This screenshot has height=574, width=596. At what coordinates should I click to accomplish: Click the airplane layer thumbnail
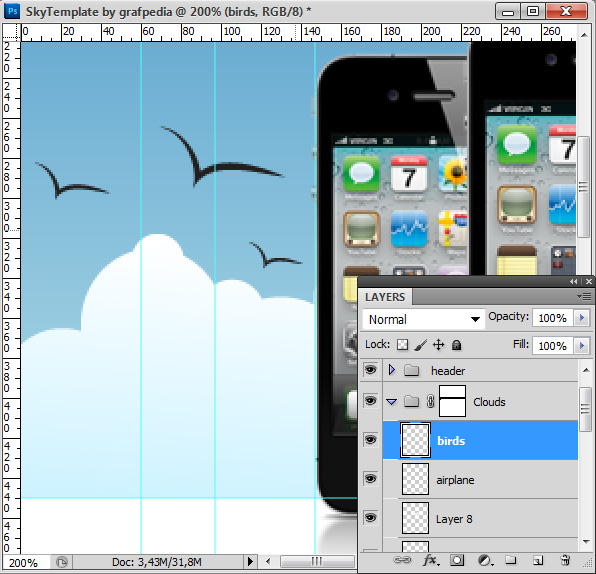click(x=415, y=479)
